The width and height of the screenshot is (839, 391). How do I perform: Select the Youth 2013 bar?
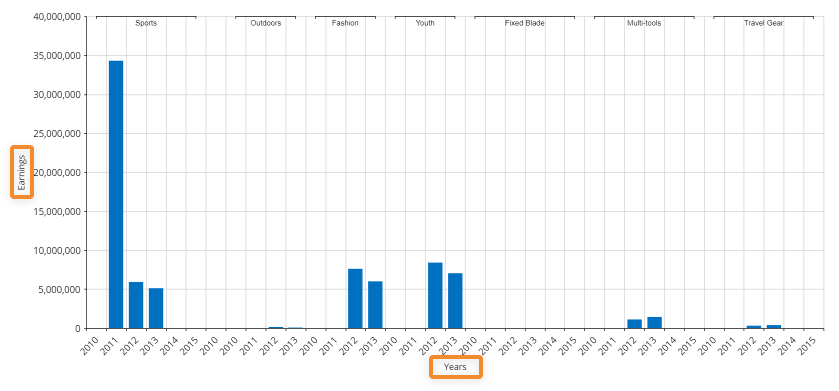point(455,301)
